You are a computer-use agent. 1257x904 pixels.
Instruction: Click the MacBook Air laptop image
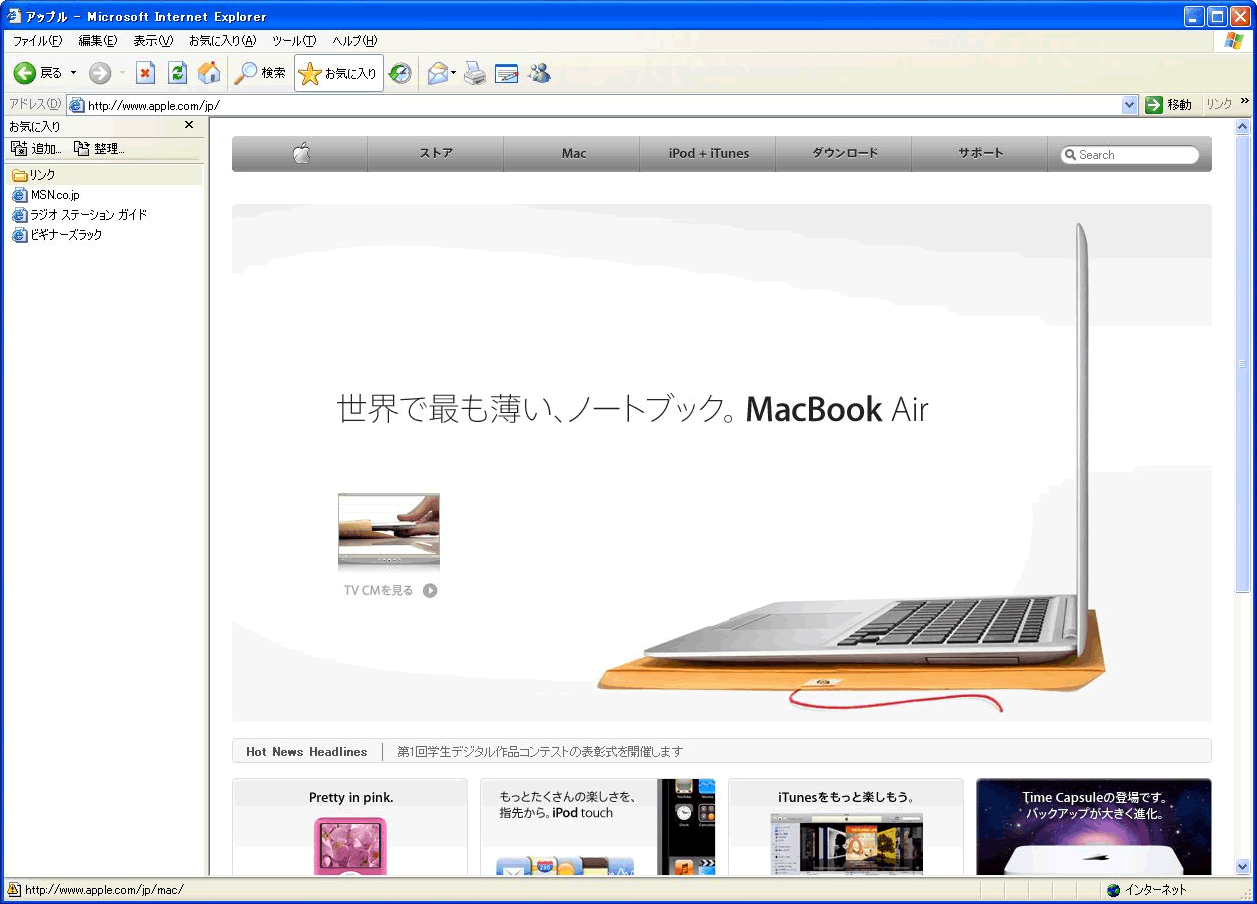850,470
